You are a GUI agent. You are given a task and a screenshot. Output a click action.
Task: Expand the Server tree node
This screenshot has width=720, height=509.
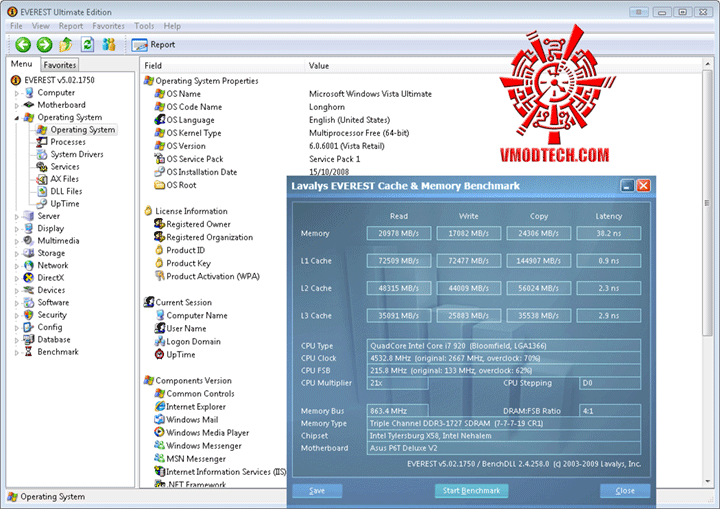[x=17, y=217]
